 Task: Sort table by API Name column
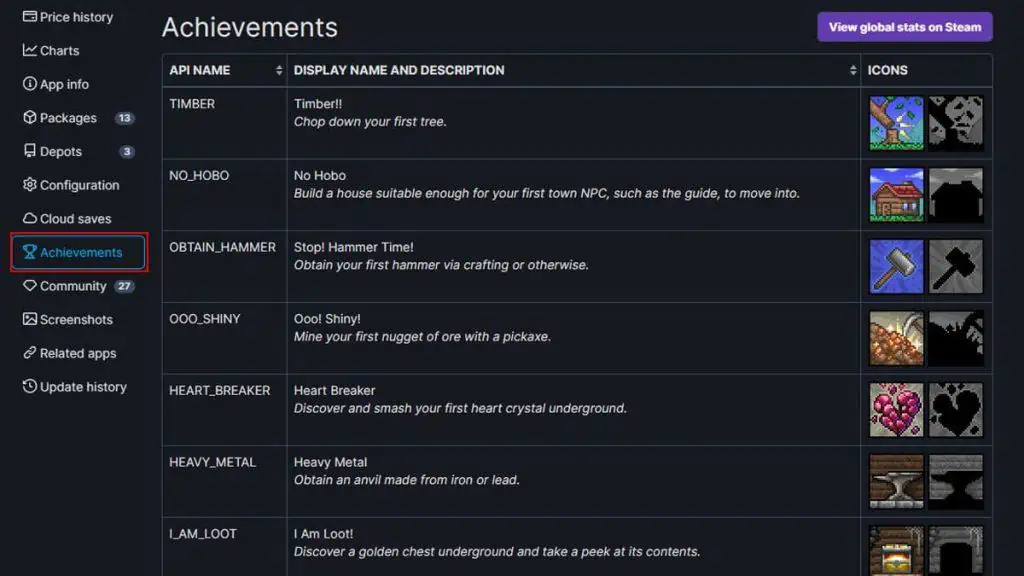pos(279,71)
